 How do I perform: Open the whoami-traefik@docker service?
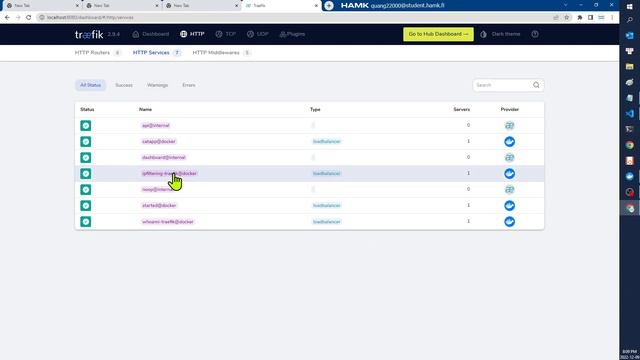coord(167,222)
